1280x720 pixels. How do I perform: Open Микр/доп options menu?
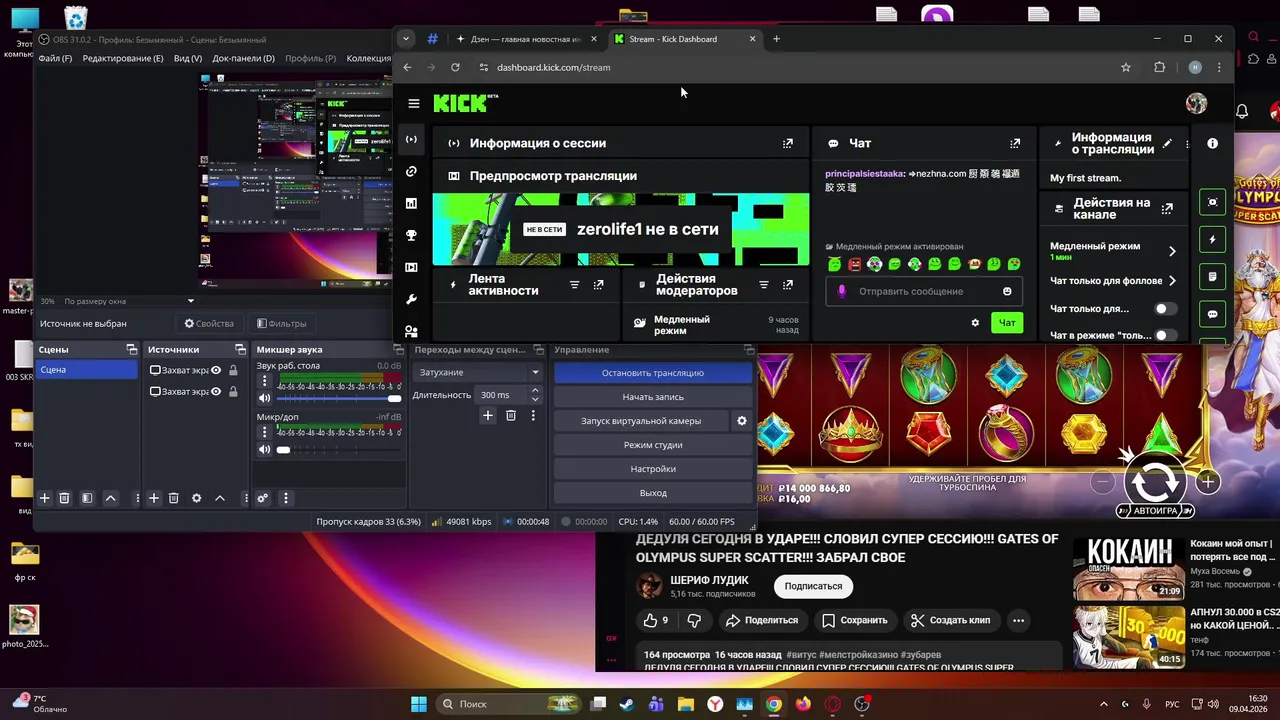click(264, 432)
